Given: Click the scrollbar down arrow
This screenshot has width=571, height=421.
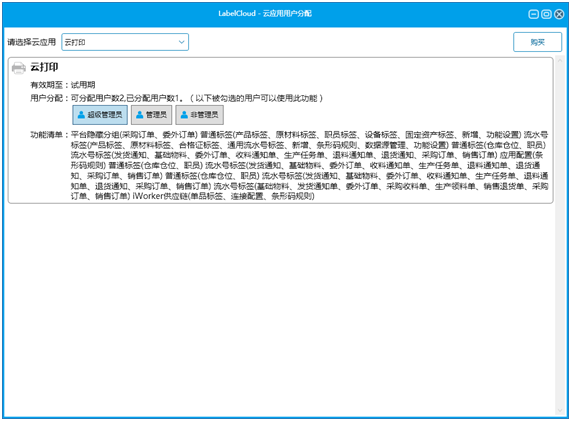Looking at the screenshot, I should (x=560, y=411).
